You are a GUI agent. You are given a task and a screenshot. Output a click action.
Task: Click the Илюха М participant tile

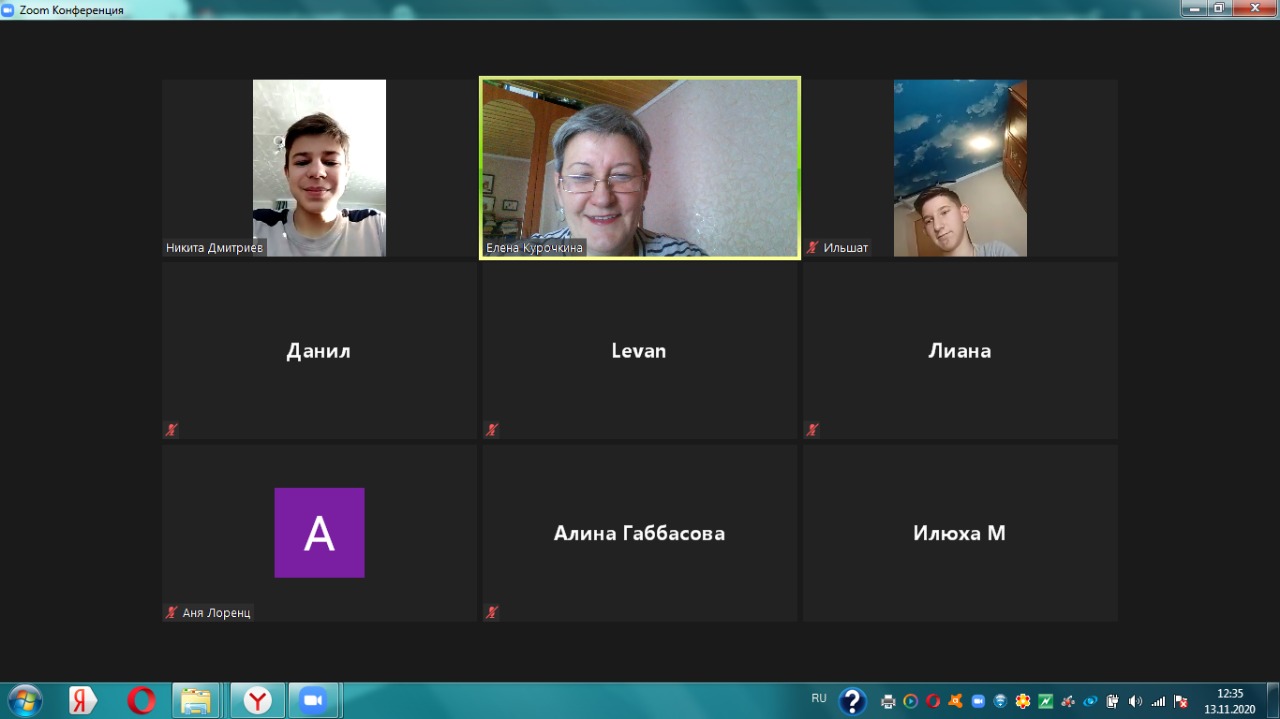[959, 533]
